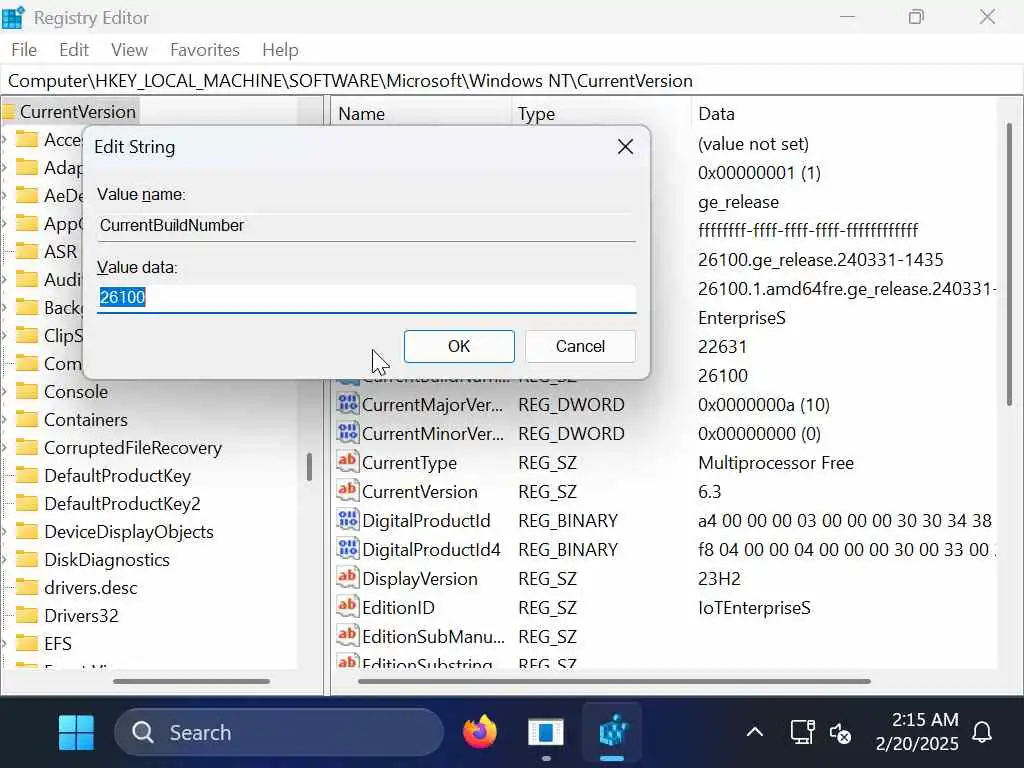
Task: Close the Edit String dialog
Action: click(625, 146)
